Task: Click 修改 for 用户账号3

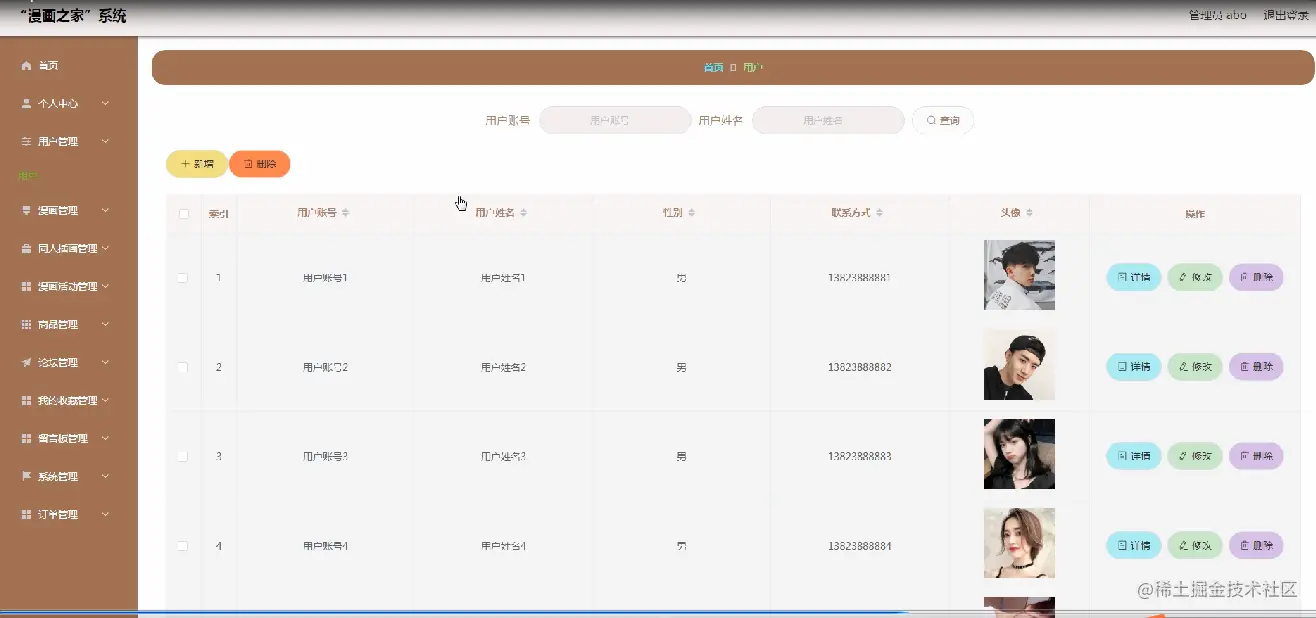Action: click(1195, 456)
